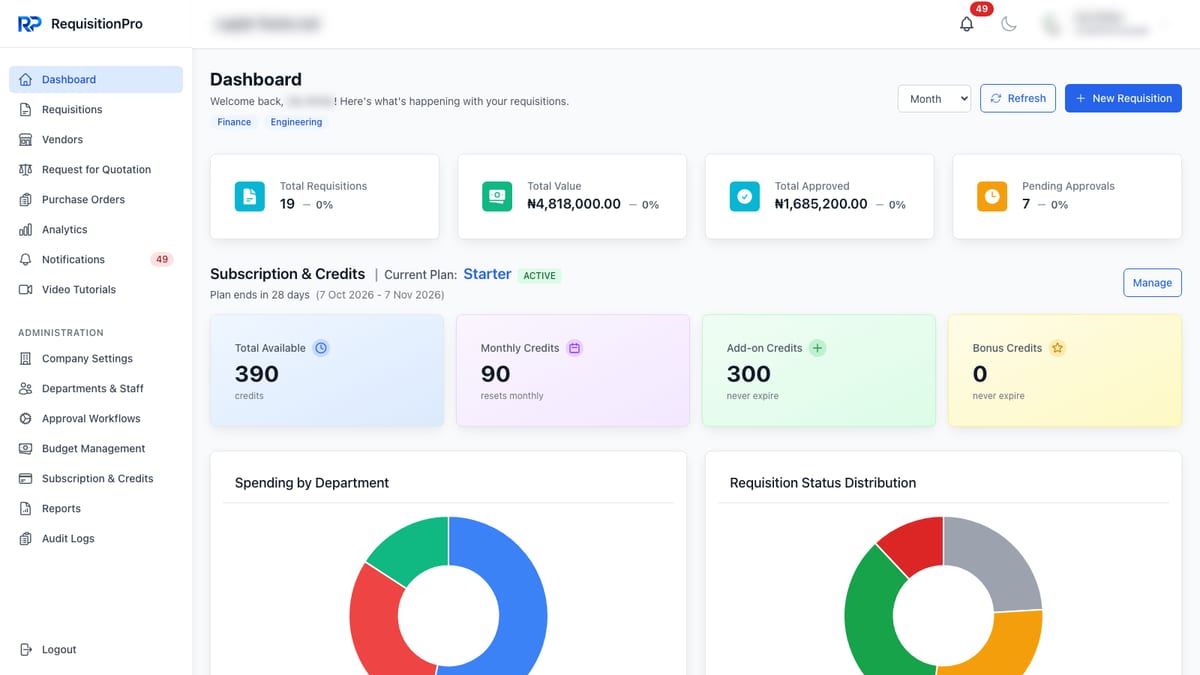Click the Refresh button

click(1017, 98)
